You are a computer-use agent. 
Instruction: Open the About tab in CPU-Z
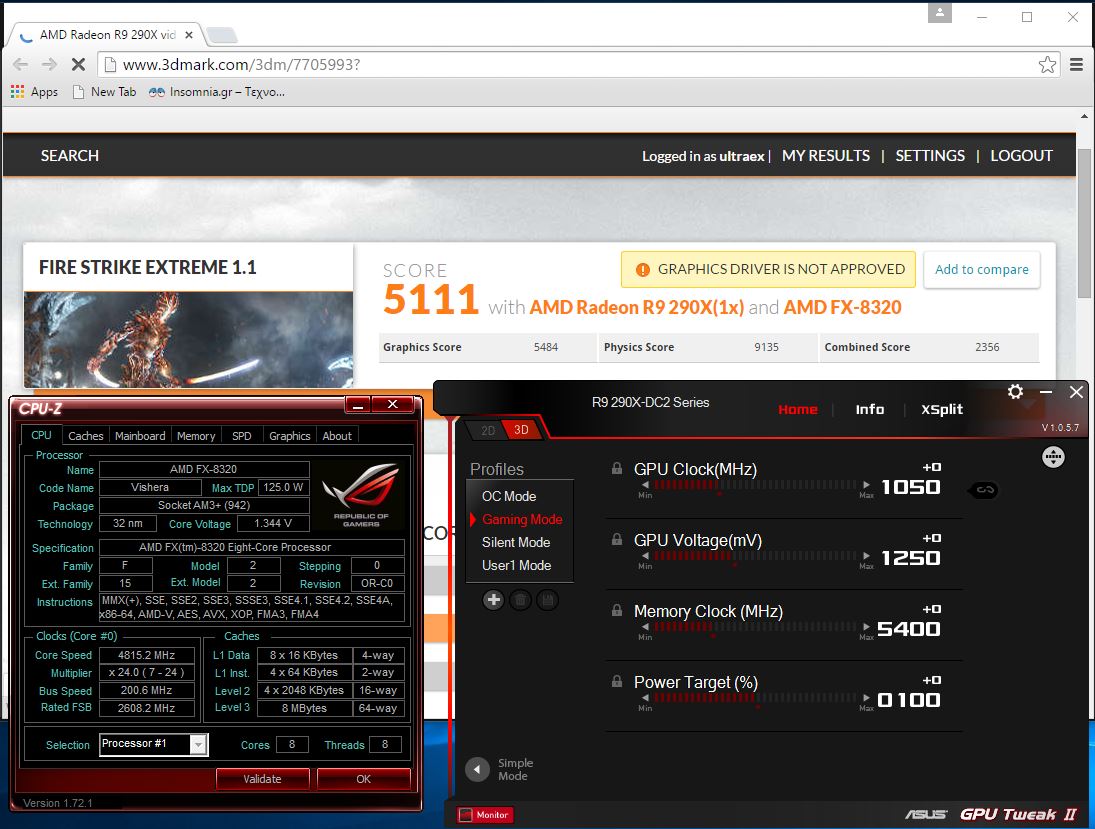[x=337, y=436]
